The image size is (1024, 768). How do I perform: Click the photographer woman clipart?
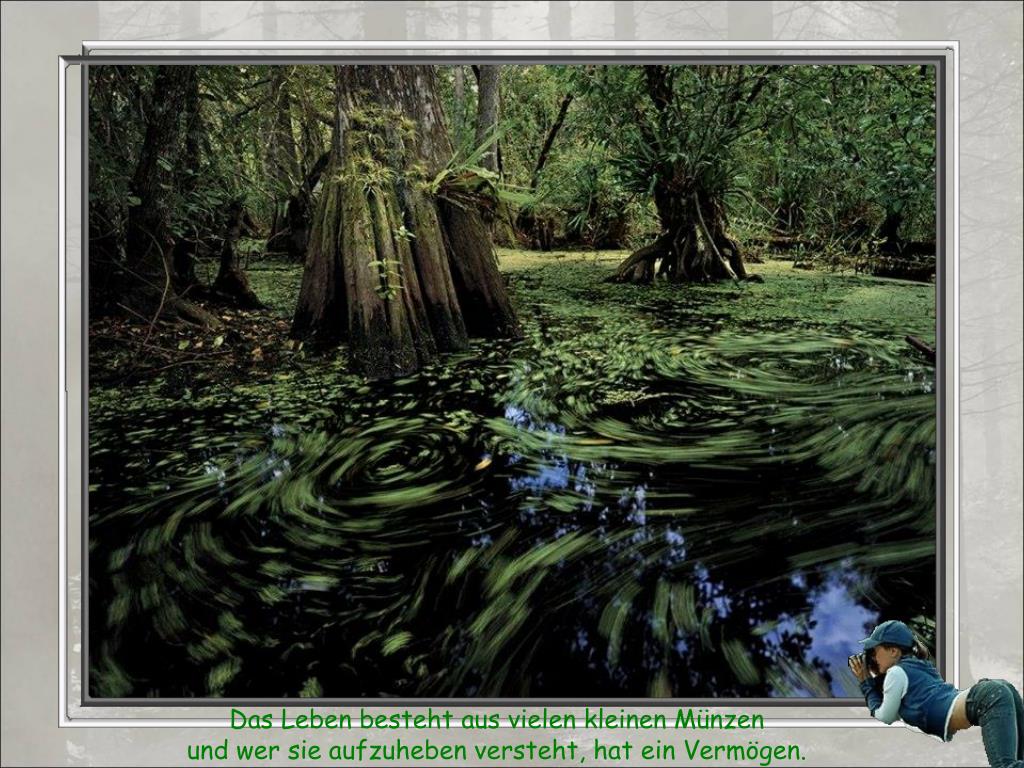[936, 692]
